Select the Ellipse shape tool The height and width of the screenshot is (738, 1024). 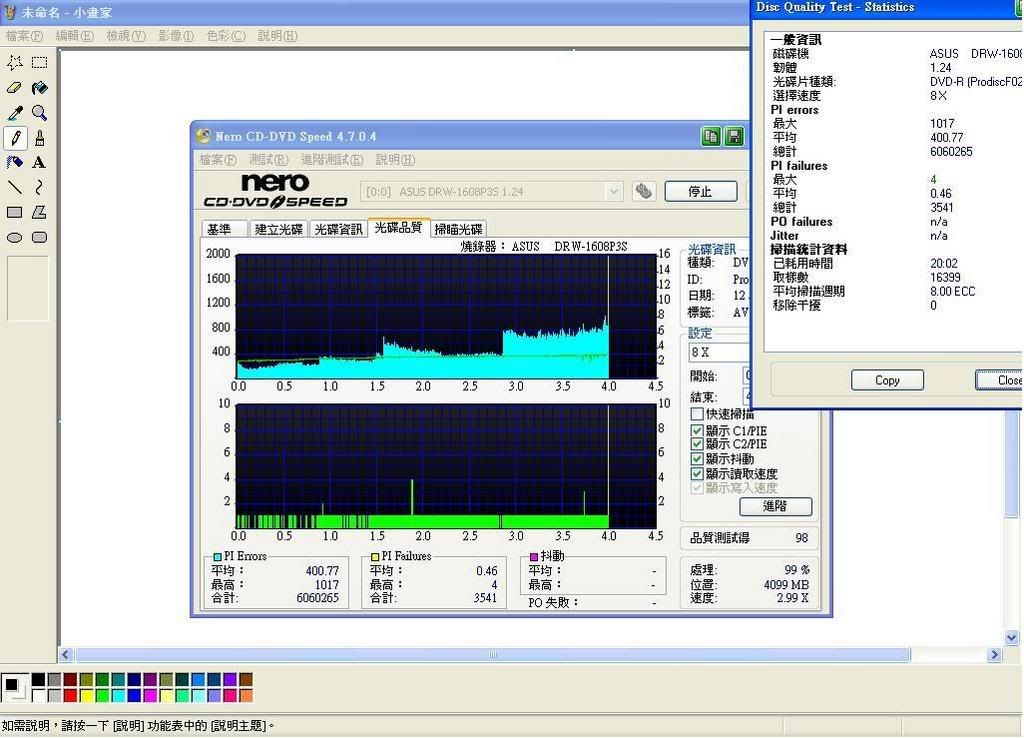pyautogui.click(x=15, y=237)
